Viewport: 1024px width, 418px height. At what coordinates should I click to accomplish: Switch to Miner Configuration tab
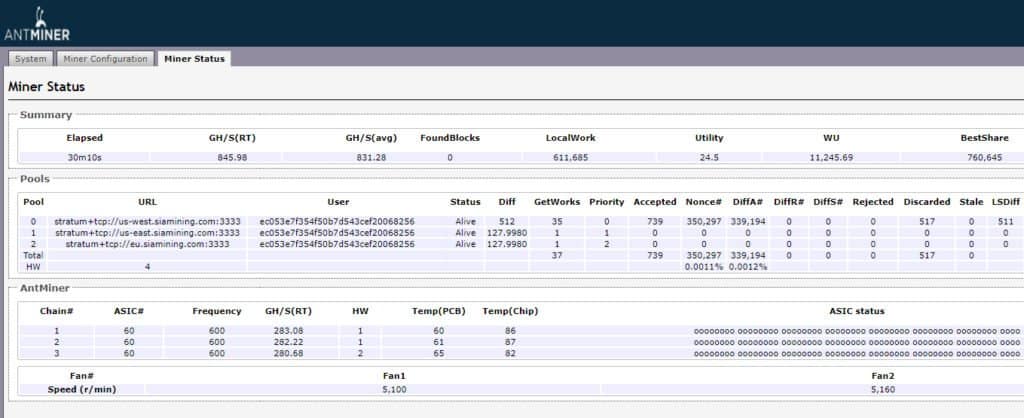click(105, 59)
